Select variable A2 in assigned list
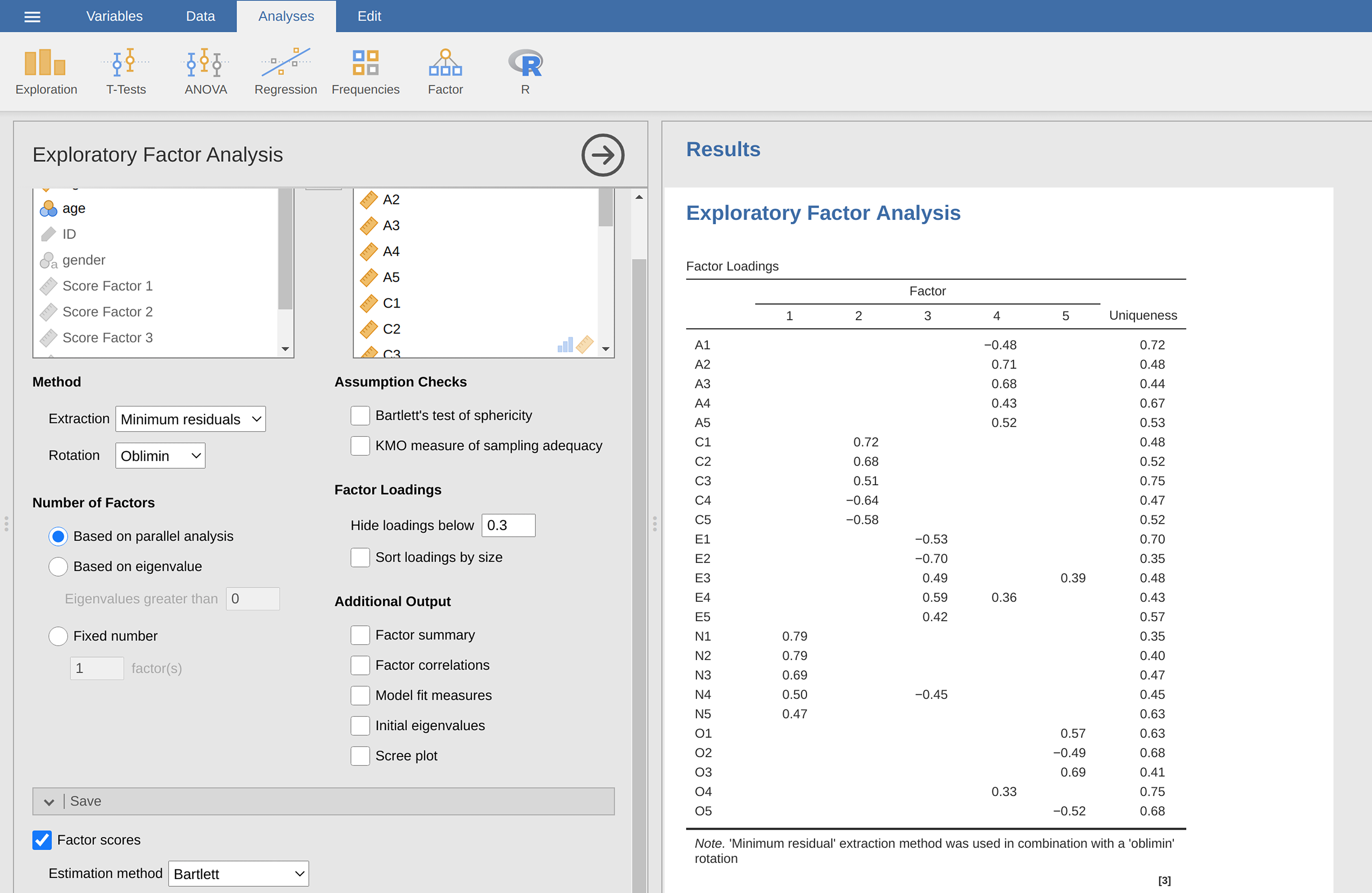The width and height of the screenshot is (1372, 893). (x=476, y=200)
